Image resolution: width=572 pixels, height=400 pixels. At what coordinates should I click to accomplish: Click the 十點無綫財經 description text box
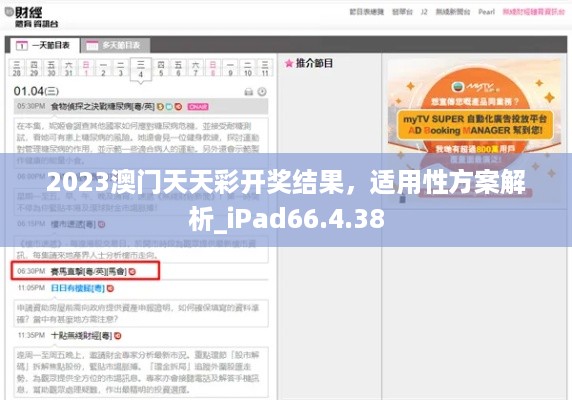tap(141, 372)
